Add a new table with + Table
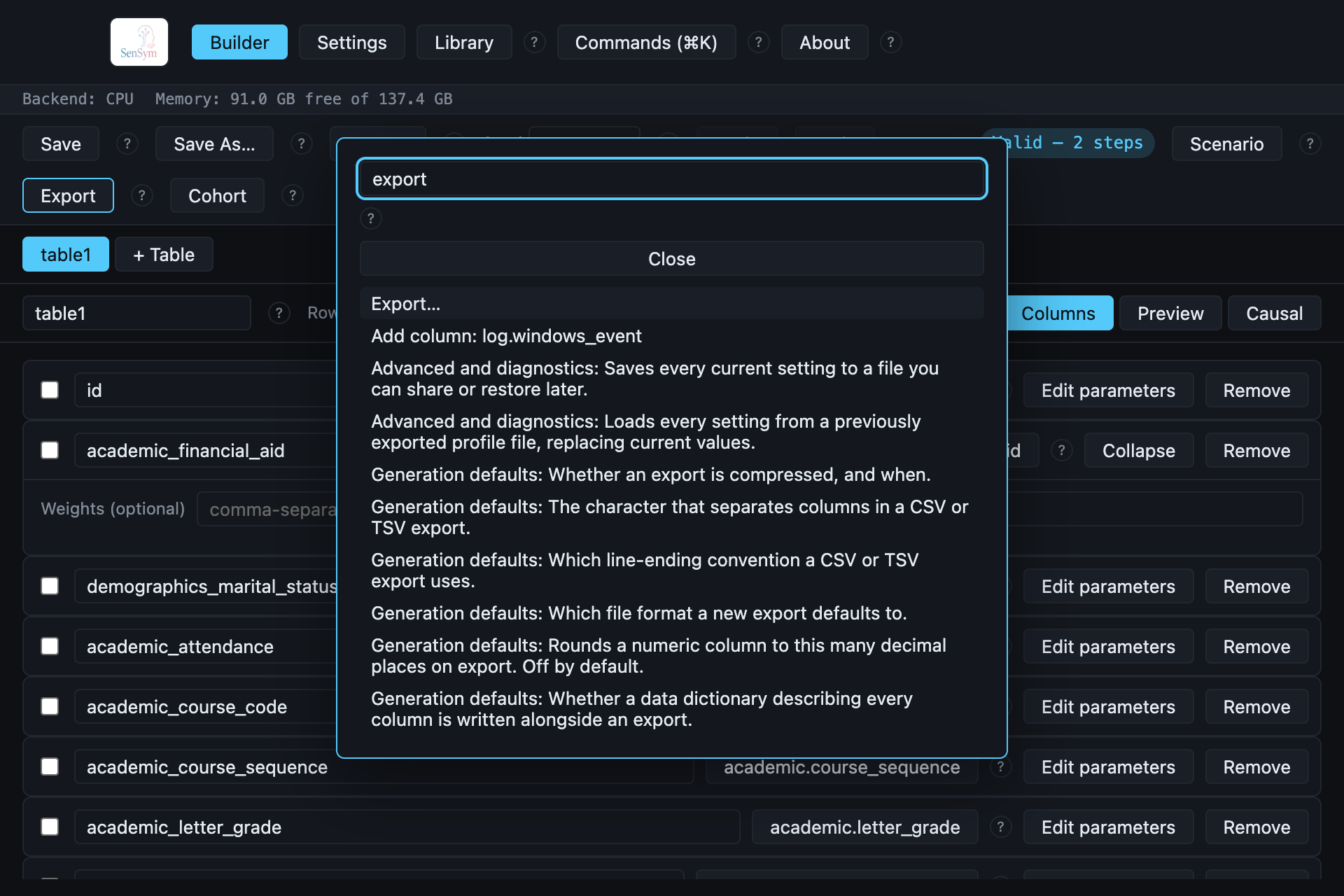Image resolution: width=1344 pixels, height=896 pixels. click(x=164, y=254)
